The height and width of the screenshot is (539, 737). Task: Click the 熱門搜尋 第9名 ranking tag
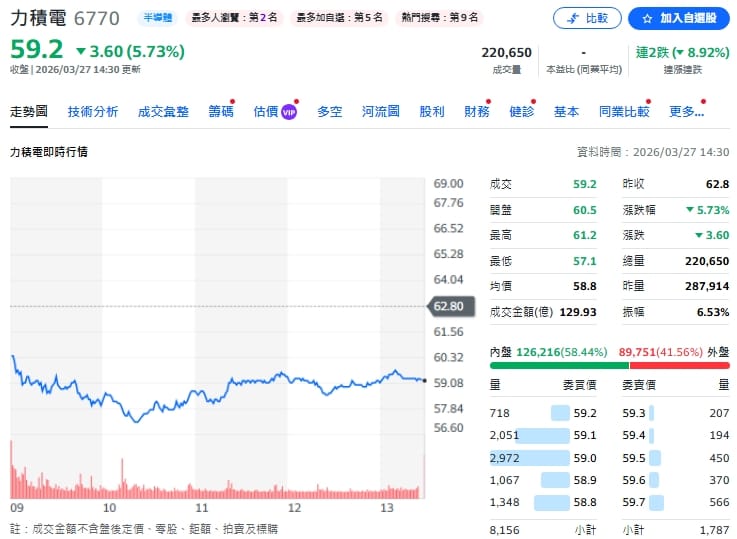tap(440, 18)
